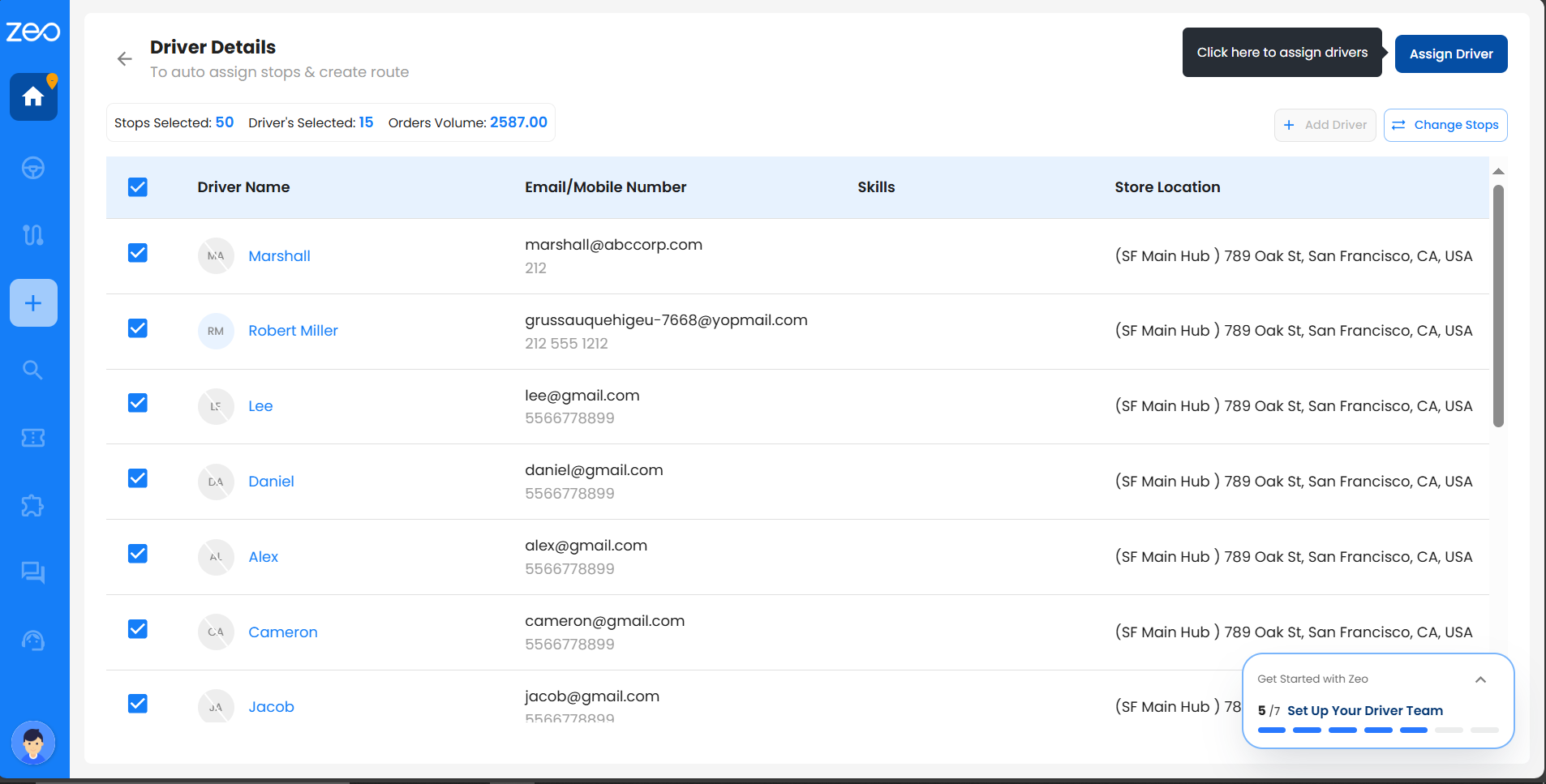Open the user profile avatar
This screenshot has height=784, width=1546.
point(33,742)
